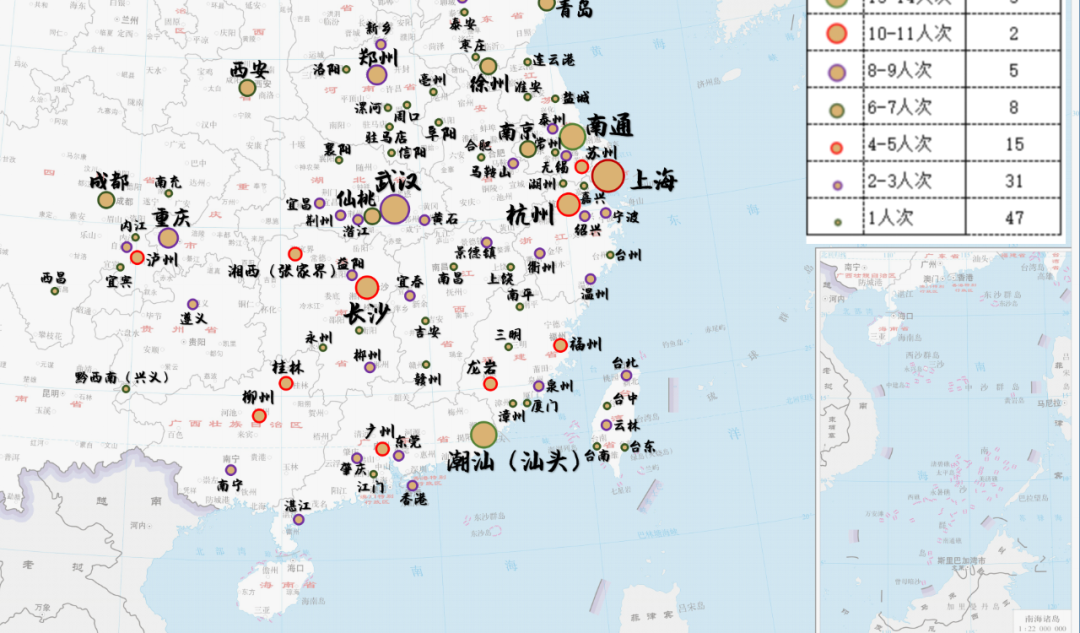Click the South China Sea inset map

coord(945,439)
